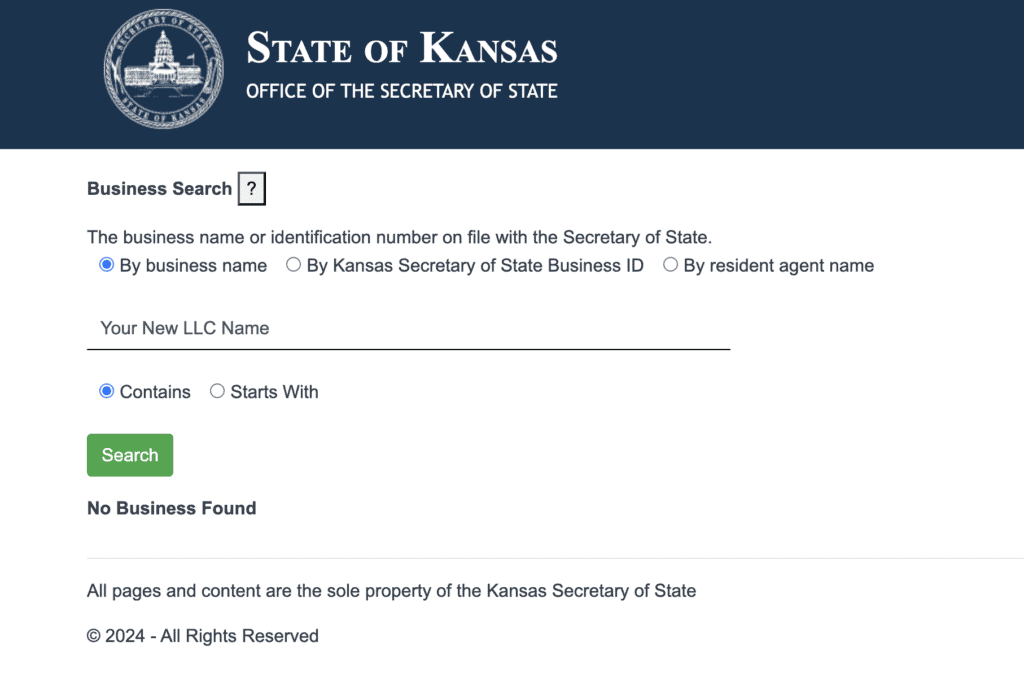Click the Business Search heading

[158, 188]
